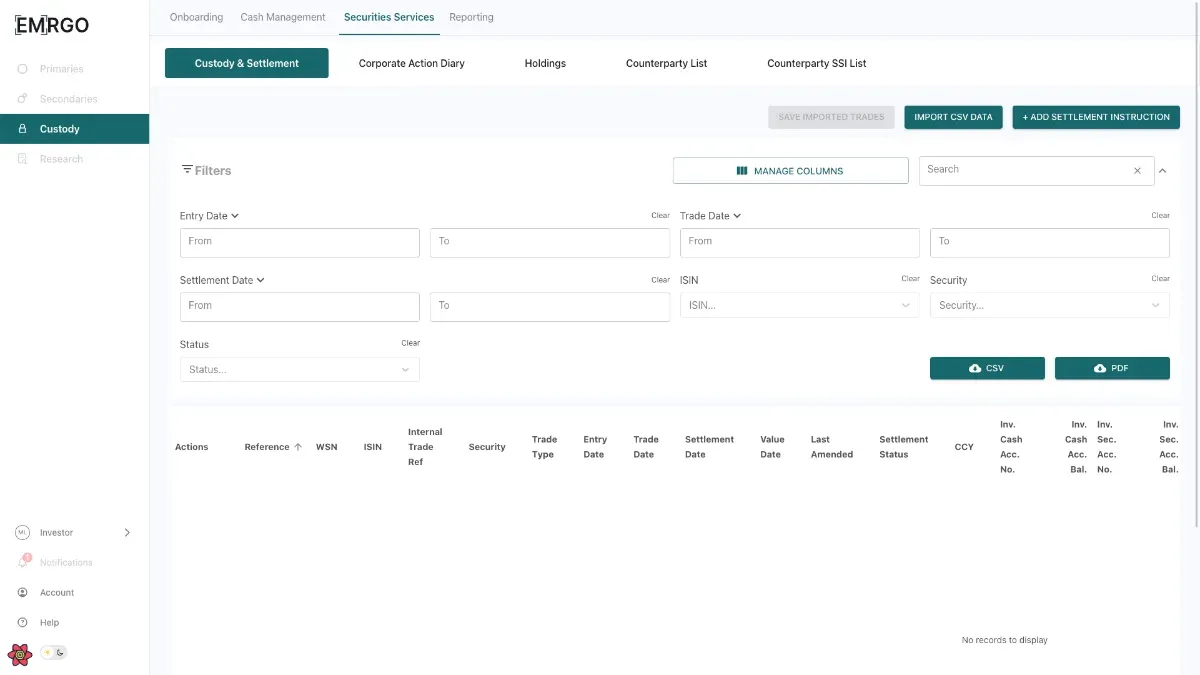Clear the Entry Date filter
The width and height of the screenshot is (1200, 675).
(x=660, y=216)
